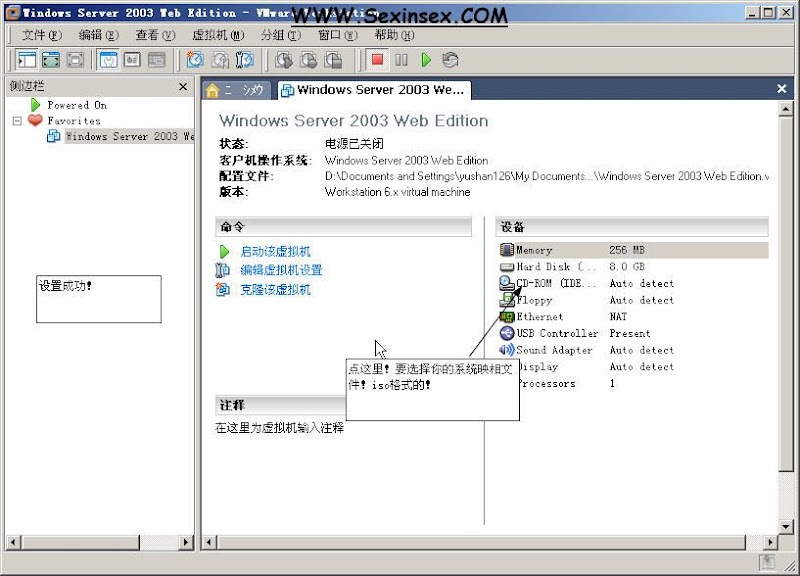Click the USB Controller icon

[x=507, y=333]
